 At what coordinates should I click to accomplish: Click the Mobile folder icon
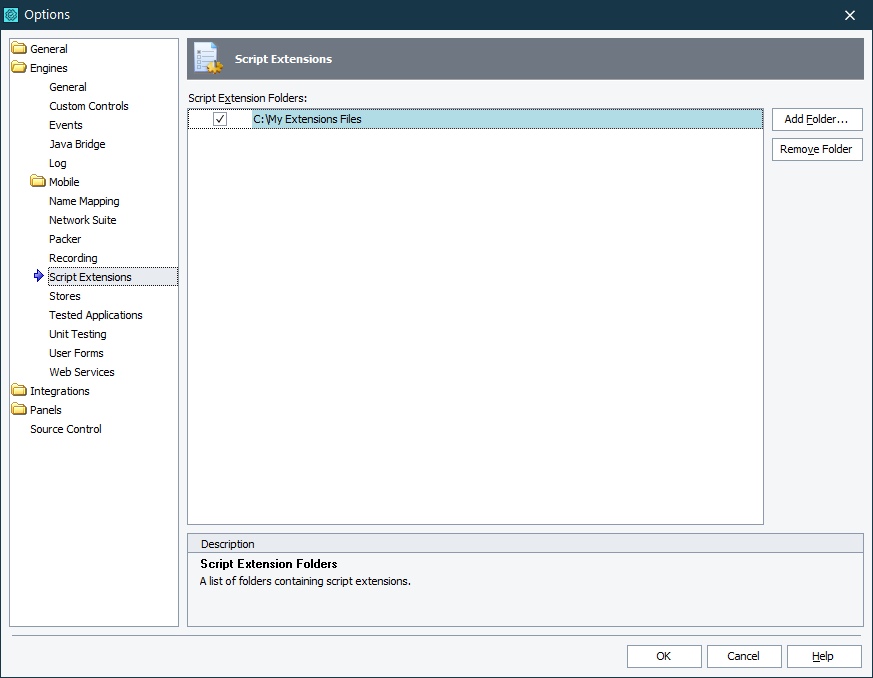[38, 182]
